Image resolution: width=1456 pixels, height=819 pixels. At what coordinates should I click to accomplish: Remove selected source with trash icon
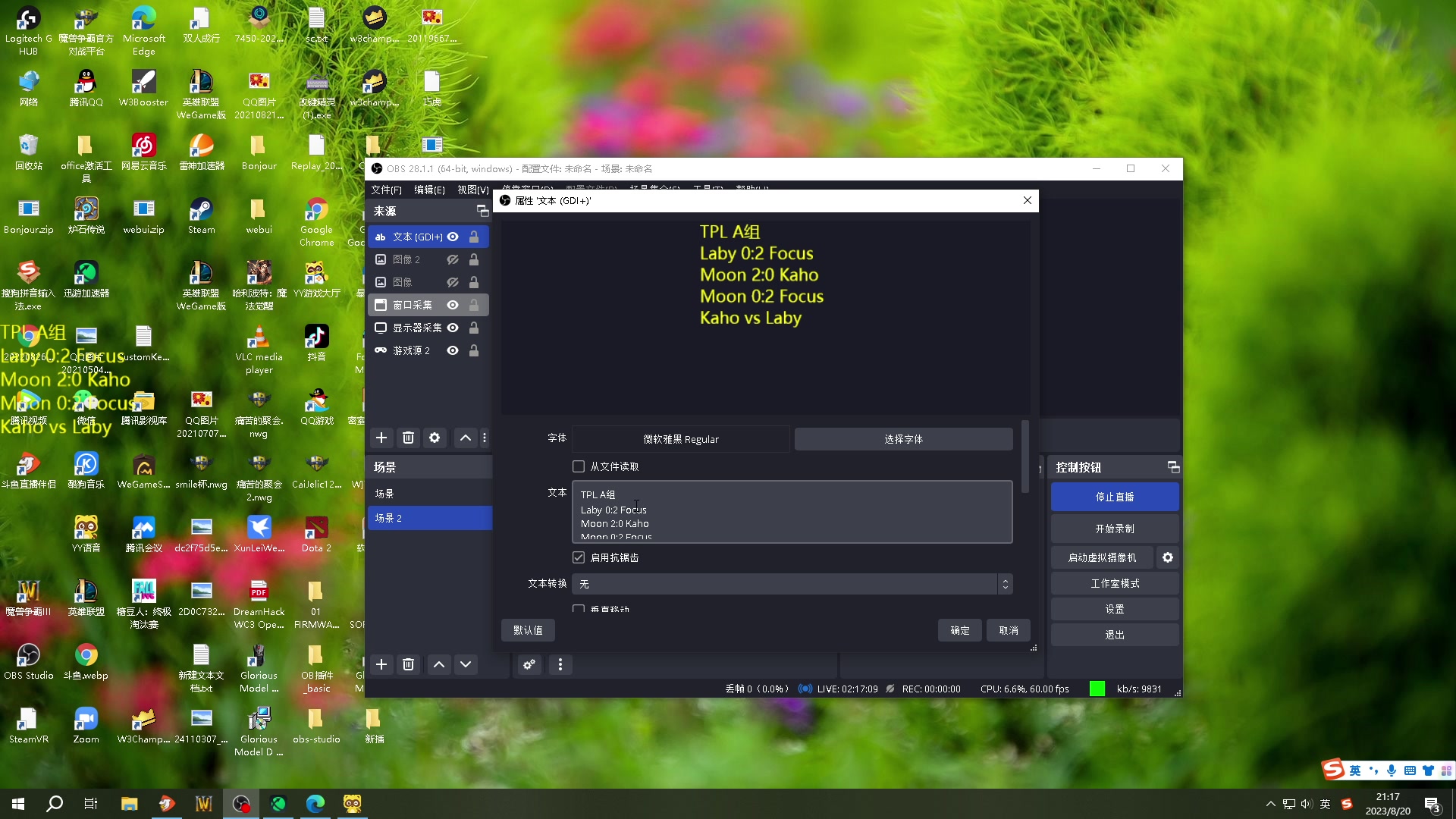coord(408,438)
